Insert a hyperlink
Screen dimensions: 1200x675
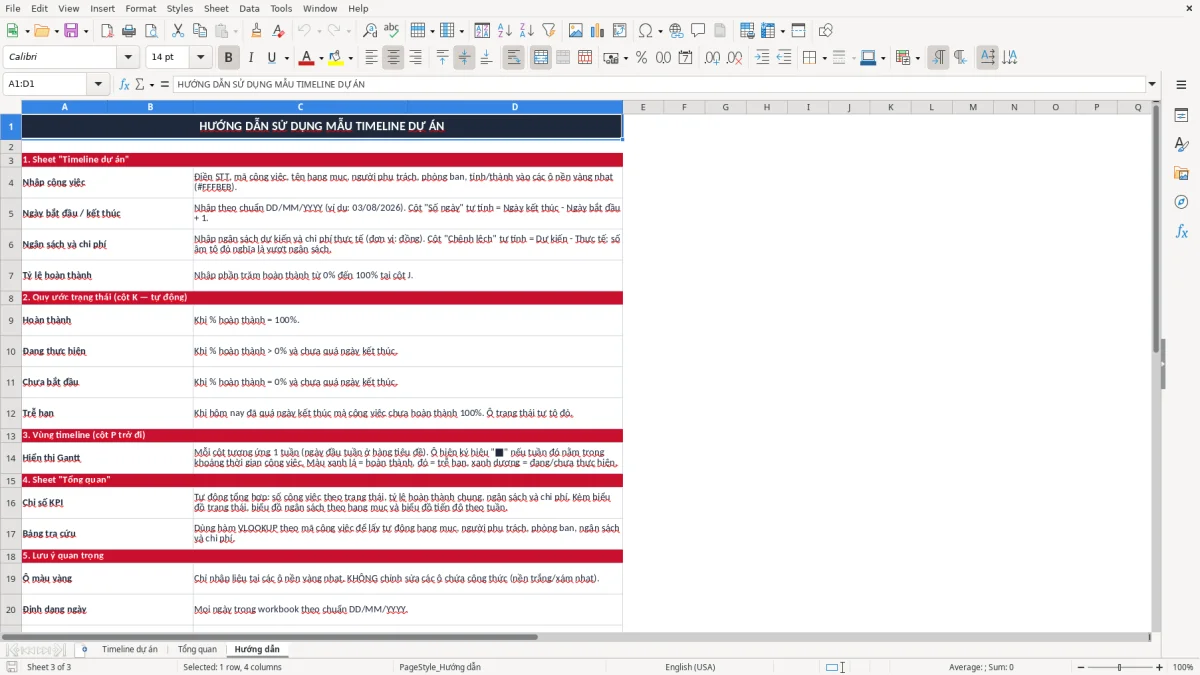pyautogui.click(x=676, y=31)
